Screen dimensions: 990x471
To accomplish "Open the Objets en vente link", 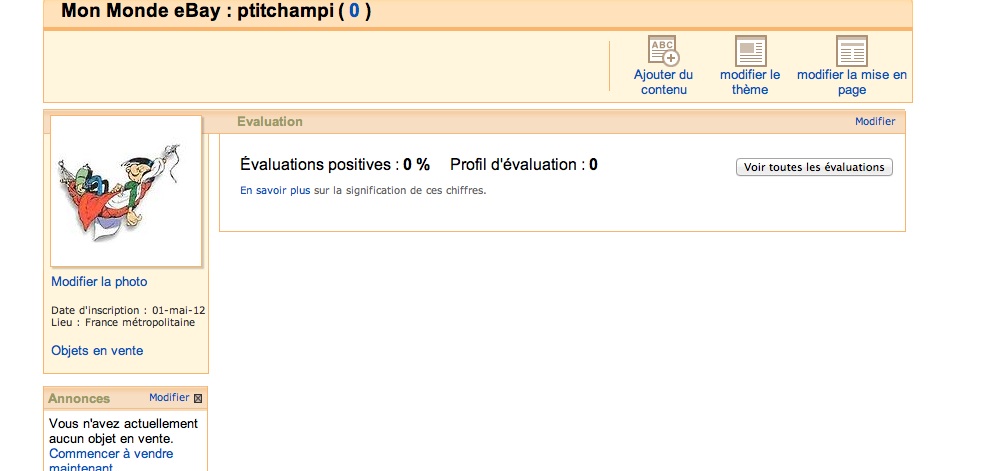I will click(x=97, y=350).
